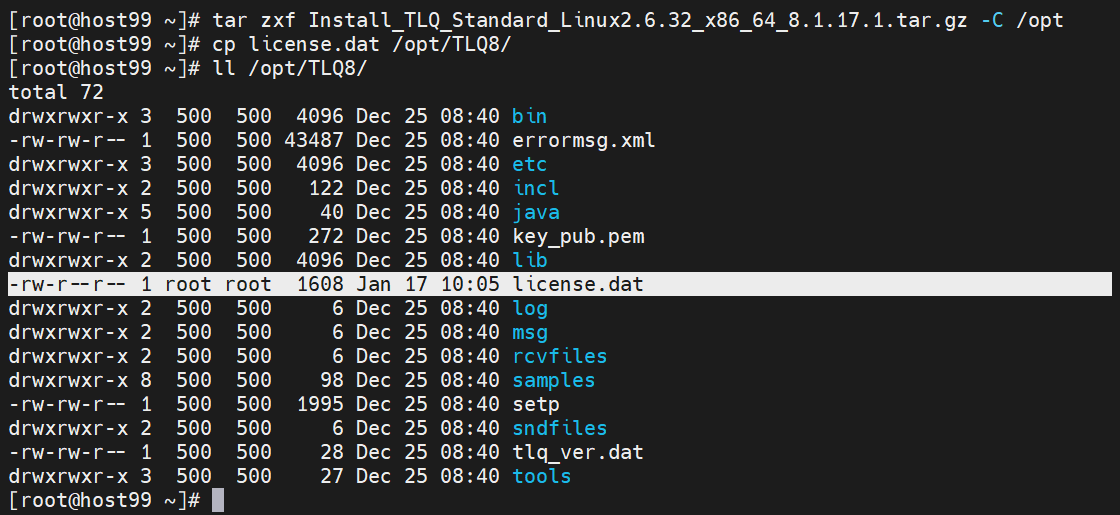Select the key_pub.pem file name

click(577, 236)
